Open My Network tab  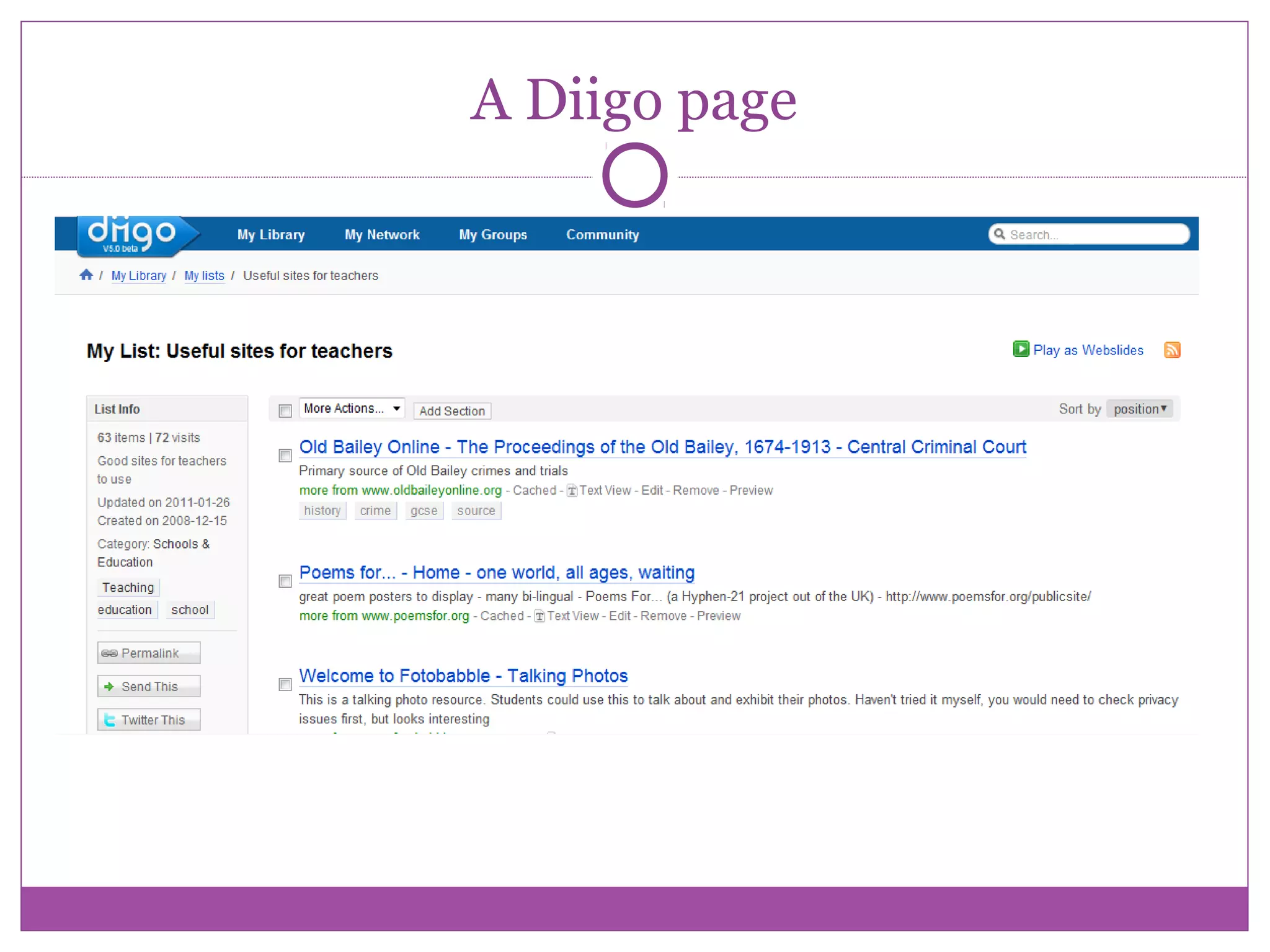click(382, 235)
